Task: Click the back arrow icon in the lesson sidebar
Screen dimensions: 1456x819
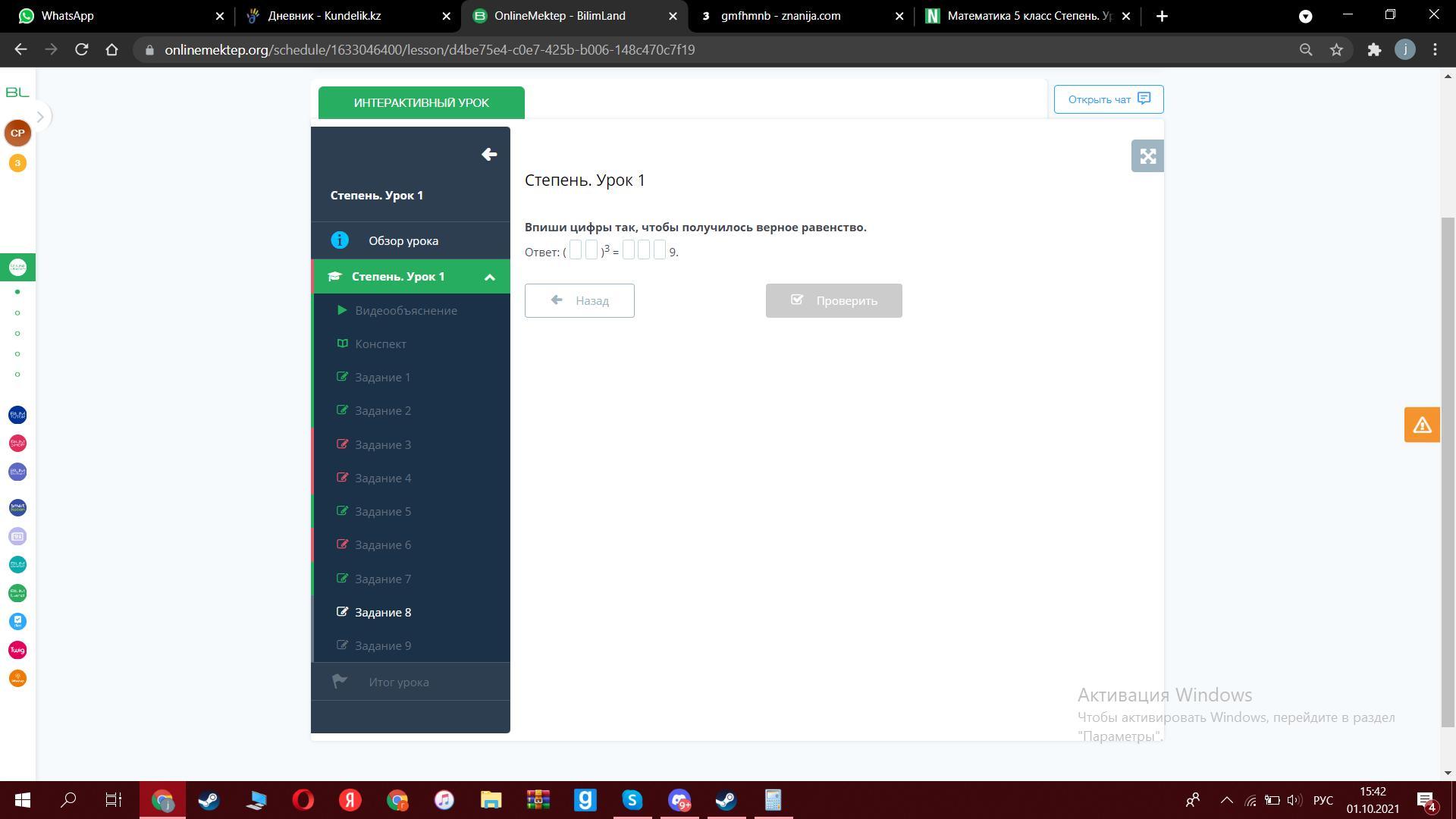Action: coord(489,155)
